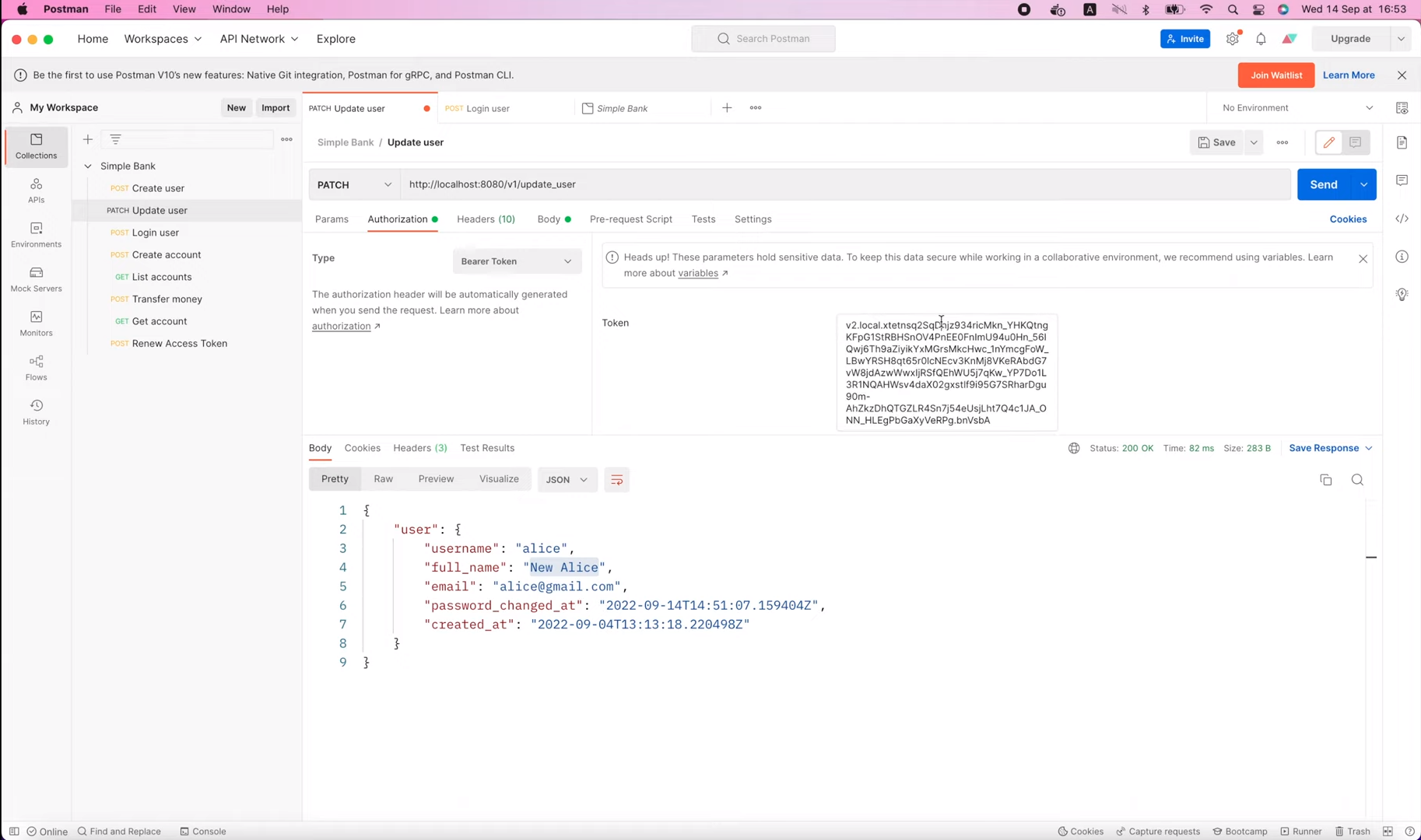This screenshot has height=840, width=1421.
Task: Open the Console in status bar
Action: (x=203, y=831)
